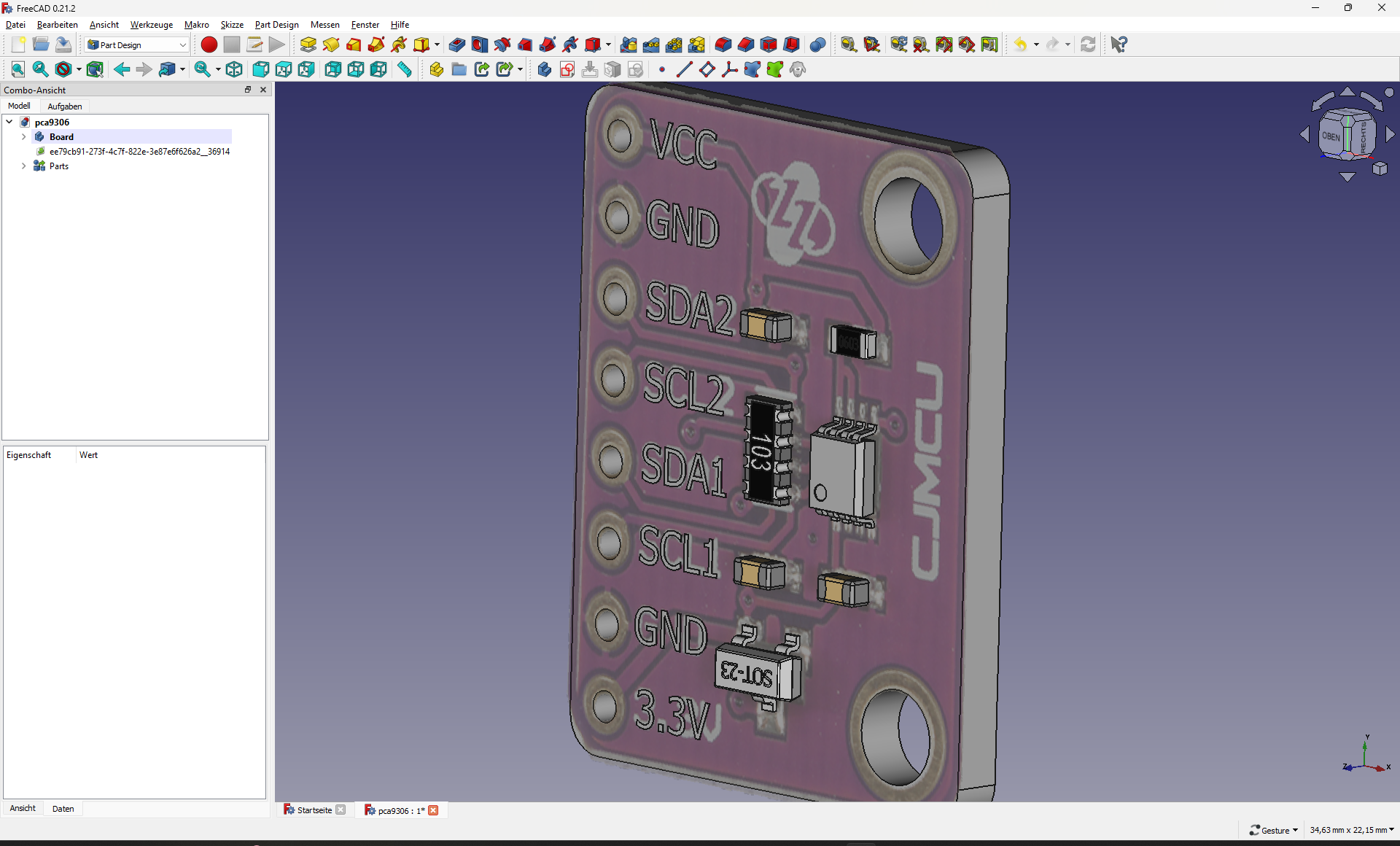Viewport: 1400px width, 846px height.
Task: Open the Boolean operation tool
Action: click(x=818, y=44)
